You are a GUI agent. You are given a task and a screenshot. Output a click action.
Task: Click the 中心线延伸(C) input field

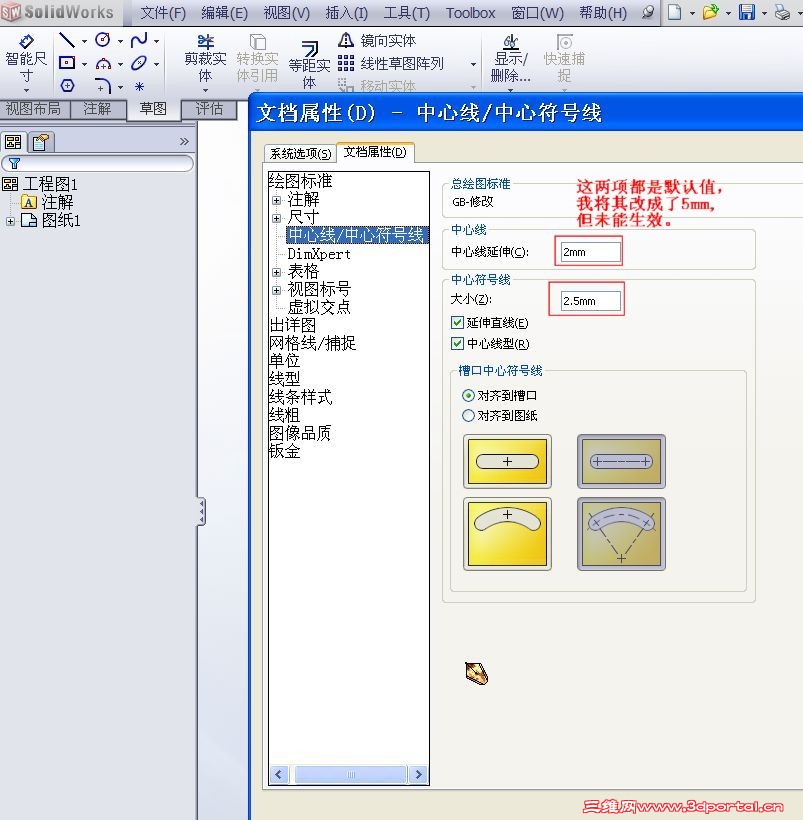[590, 252]
